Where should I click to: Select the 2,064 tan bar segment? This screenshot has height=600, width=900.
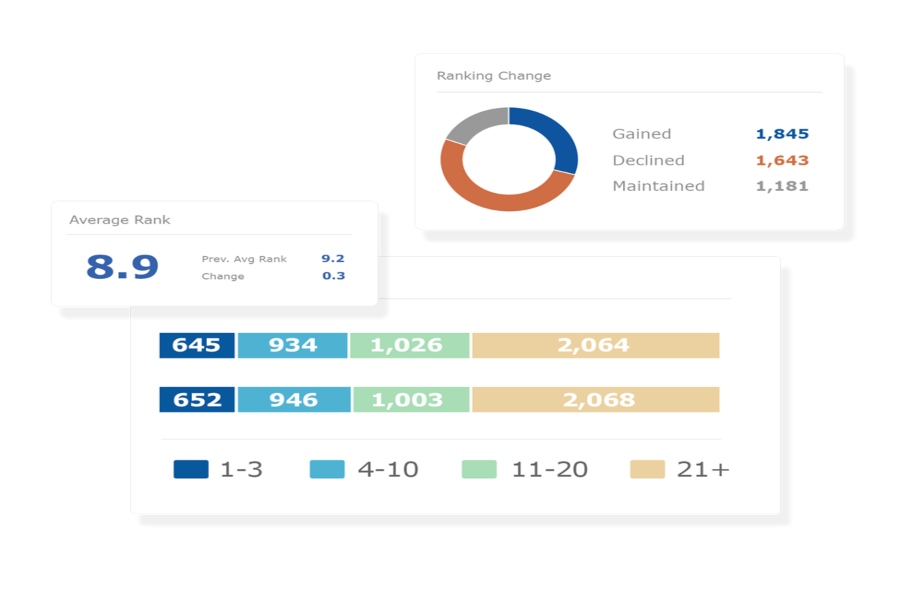pos(595,345)
